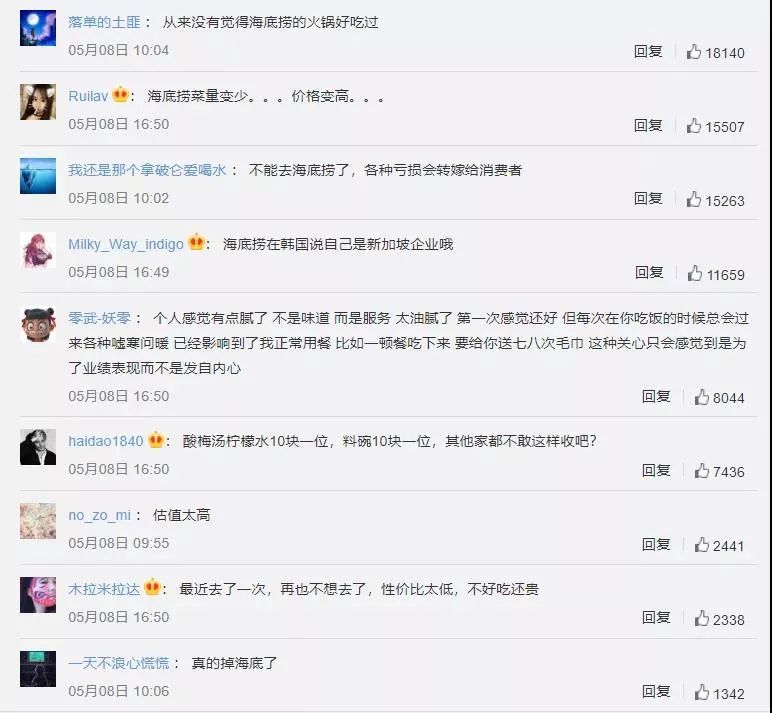Click 落单的土匪's moon avatar
Image resolution: width=772 pixels, height=713 pixels.
pyautogui.click(x=38, y=28)
